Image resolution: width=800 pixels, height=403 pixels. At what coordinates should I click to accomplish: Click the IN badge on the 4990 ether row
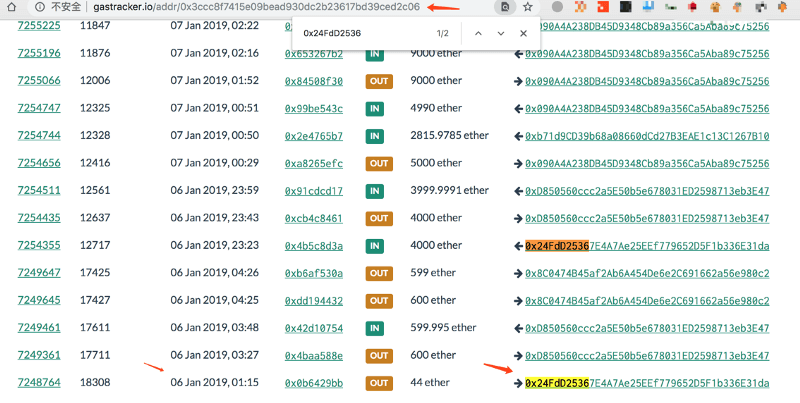374,109
